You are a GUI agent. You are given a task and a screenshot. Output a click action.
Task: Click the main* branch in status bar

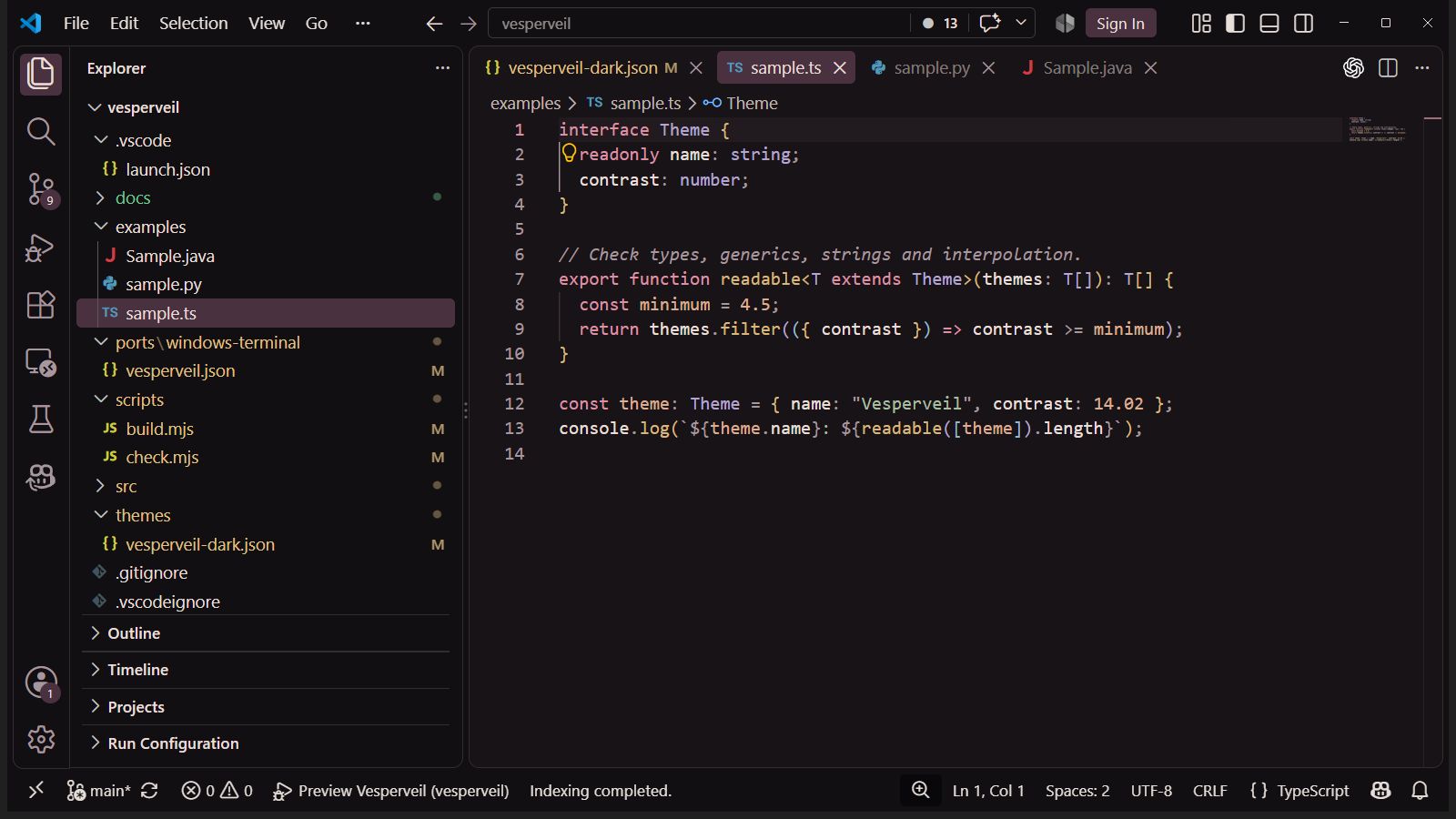pos(99,791)
